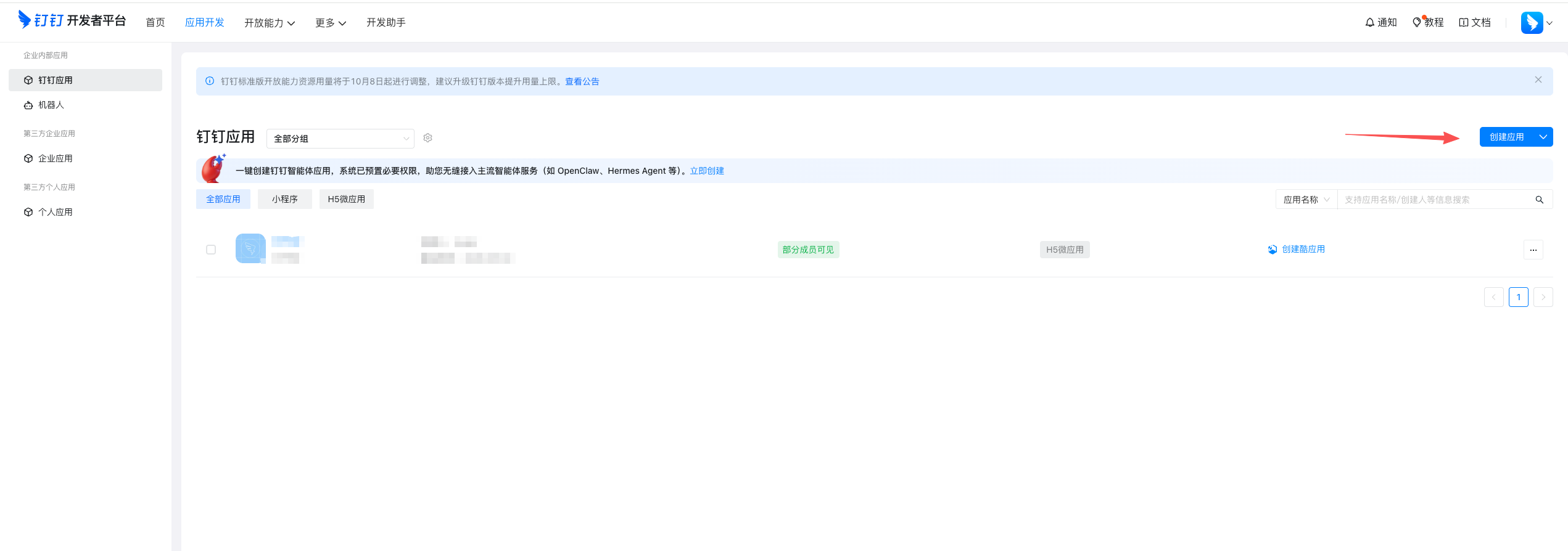Open the group settings gear icon
This screenshot has width=1568, height=551.
[428, 138]
